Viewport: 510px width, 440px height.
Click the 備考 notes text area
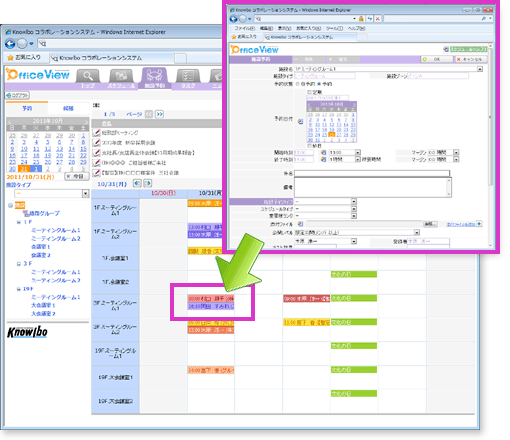tap(373, 187)
